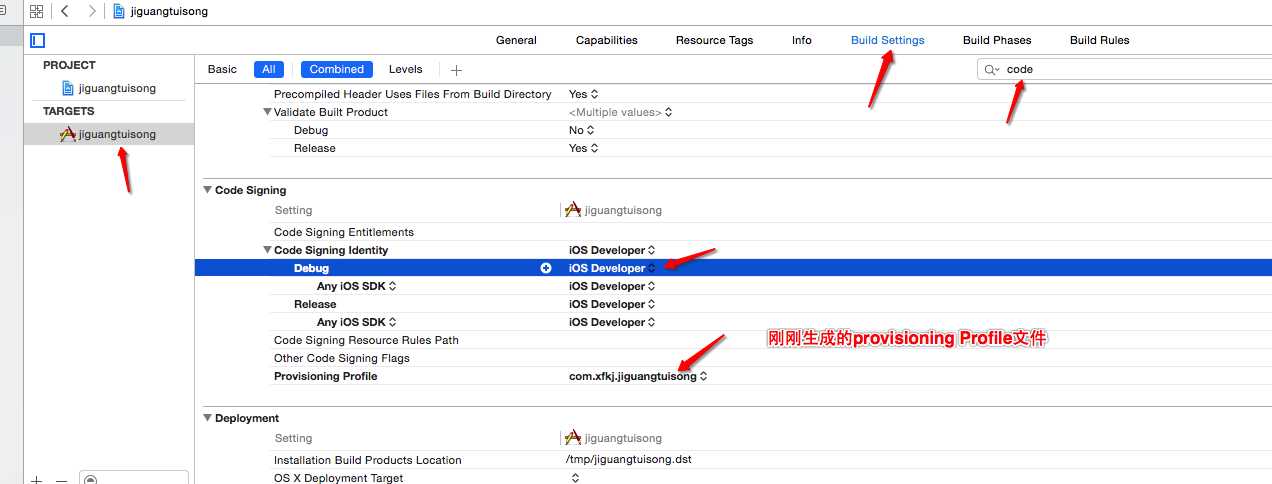
Task: Click the jiguangtuisong column header in Code Signing
Action: 613,210
